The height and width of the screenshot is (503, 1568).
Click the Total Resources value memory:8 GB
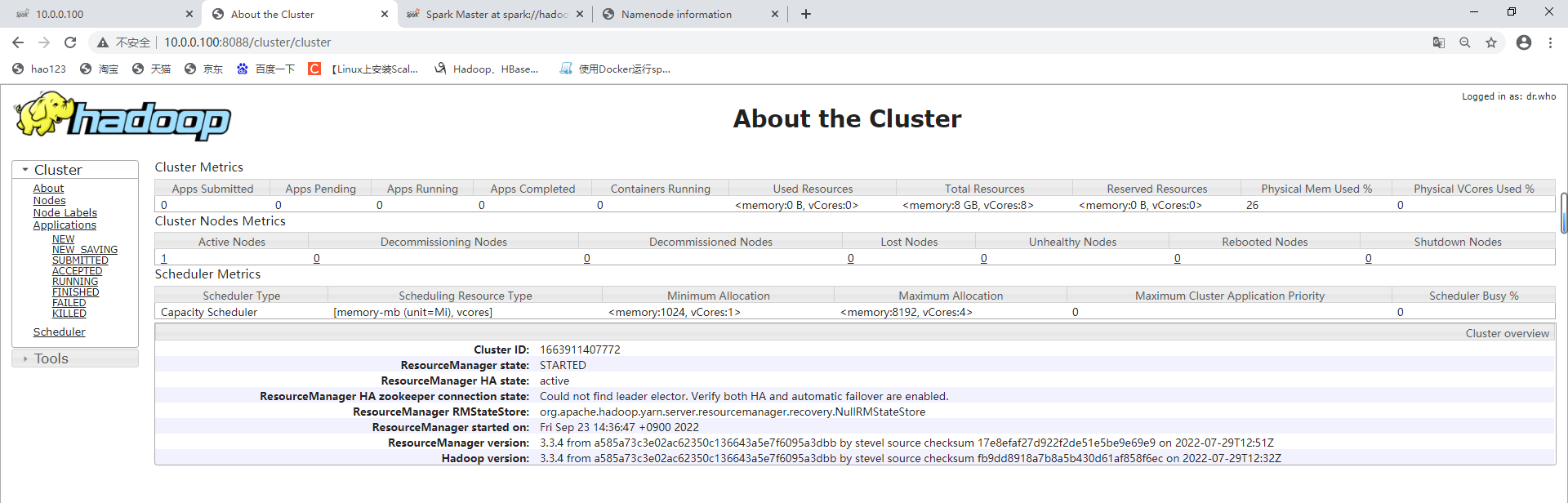(x=968, y=206)
